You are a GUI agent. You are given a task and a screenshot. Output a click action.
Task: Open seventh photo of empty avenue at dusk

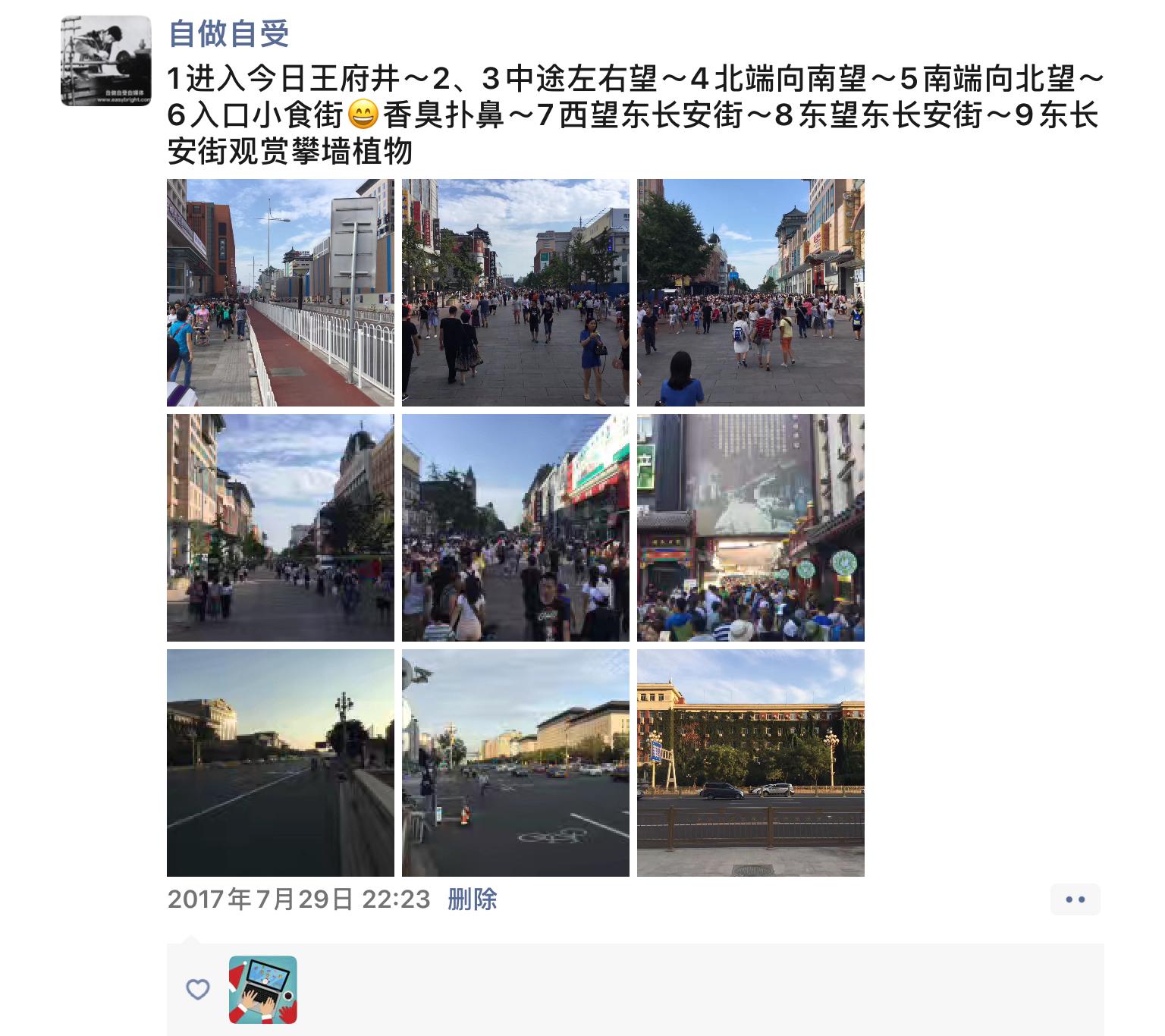click(x=281, y=763)
